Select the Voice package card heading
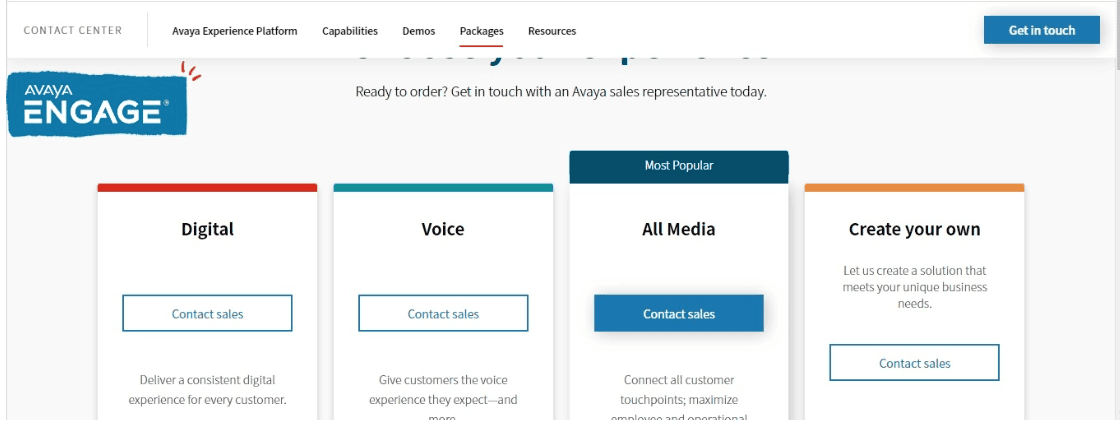Viewport: 1120px width, 432px height. click(443, 229)
